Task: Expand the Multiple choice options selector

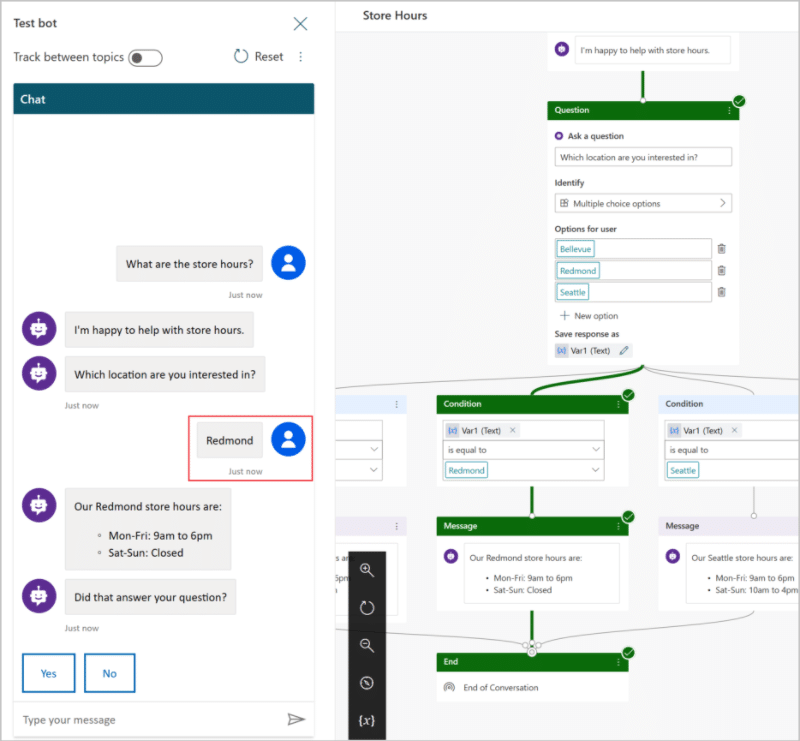Action: [x=643, y=203]
